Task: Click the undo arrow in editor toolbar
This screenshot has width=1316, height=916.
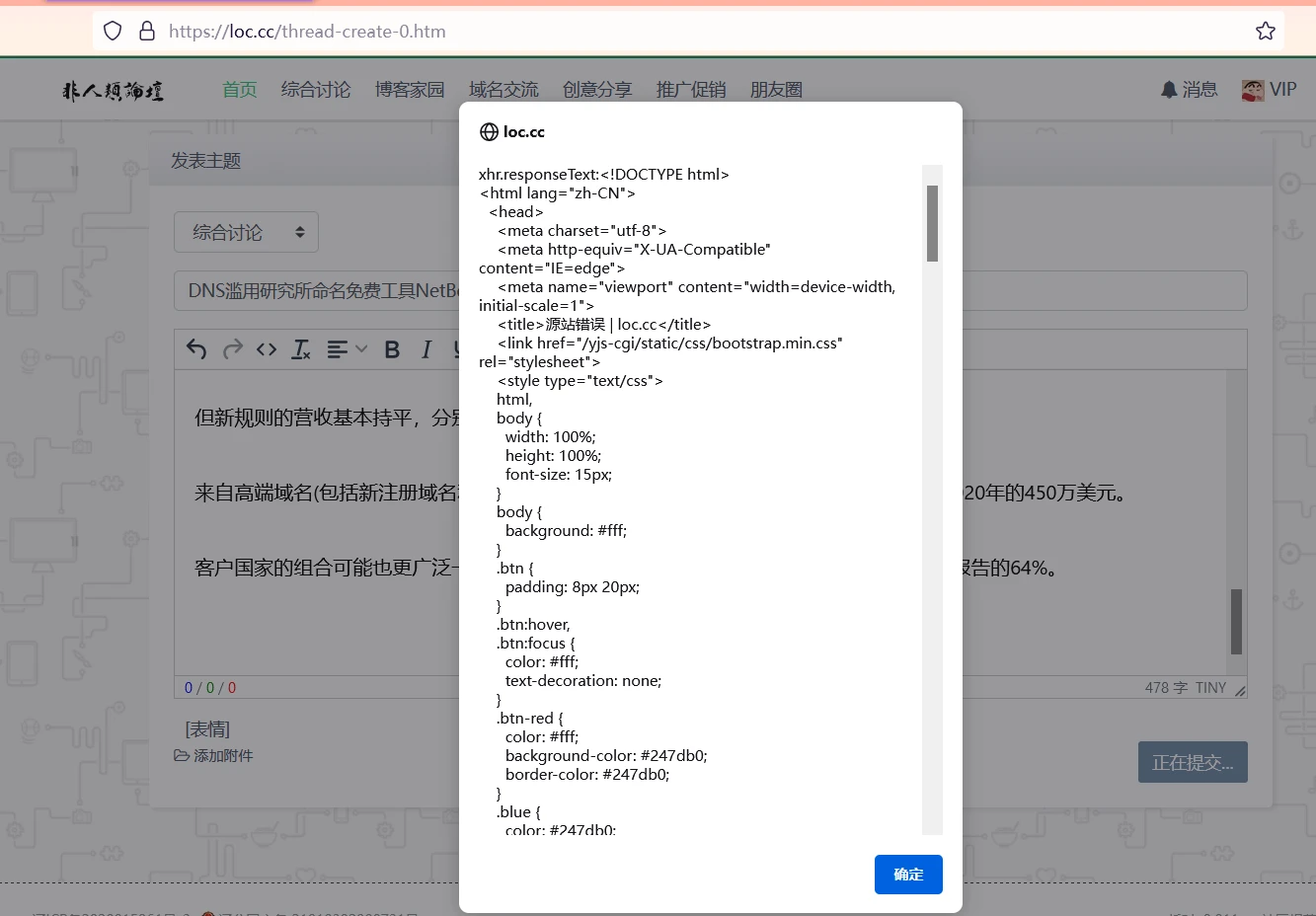Action: 196,349
